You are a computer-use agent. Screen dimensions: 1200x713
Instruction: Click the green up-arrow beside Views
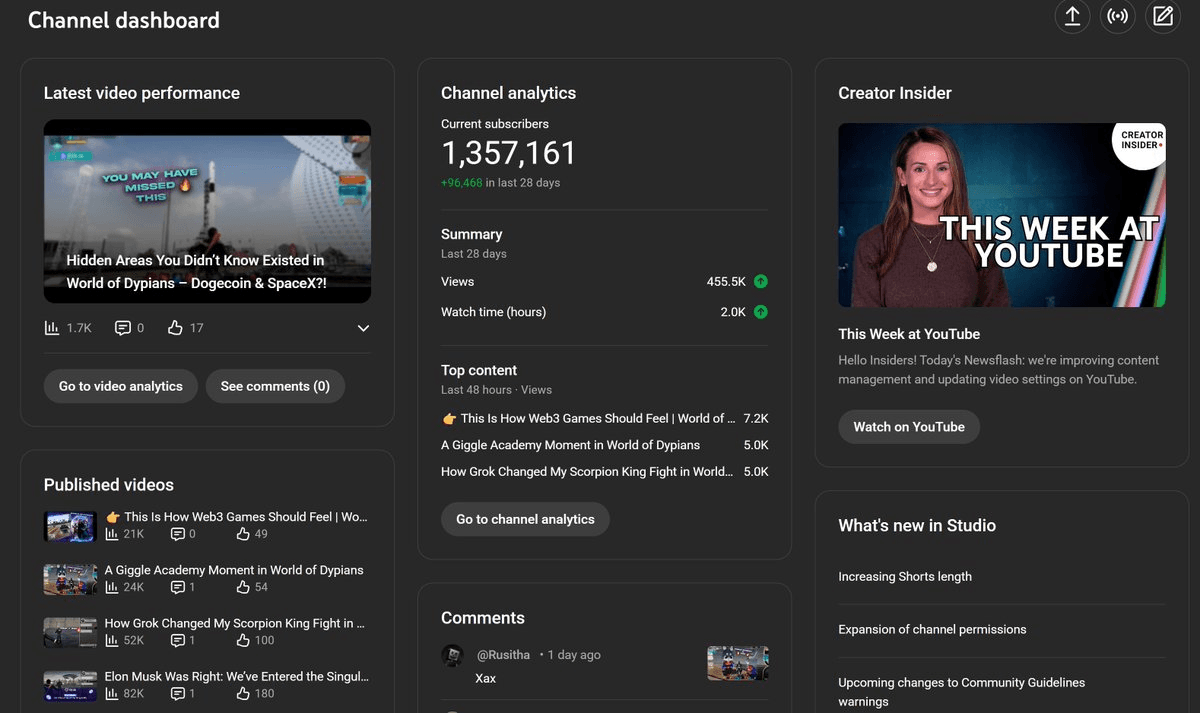click(760, 282)
